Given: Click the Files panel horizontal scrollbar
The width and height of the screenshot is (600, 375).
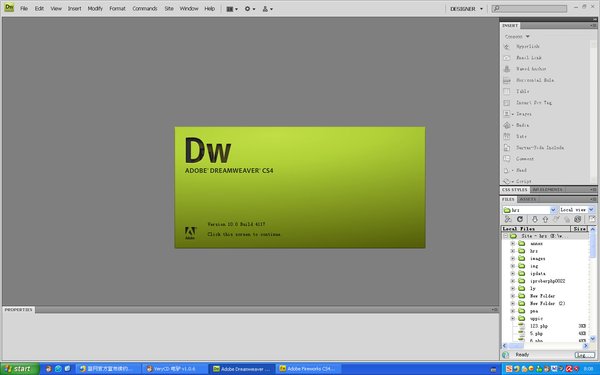Looking at the screenshot, I should coord(545,346).
